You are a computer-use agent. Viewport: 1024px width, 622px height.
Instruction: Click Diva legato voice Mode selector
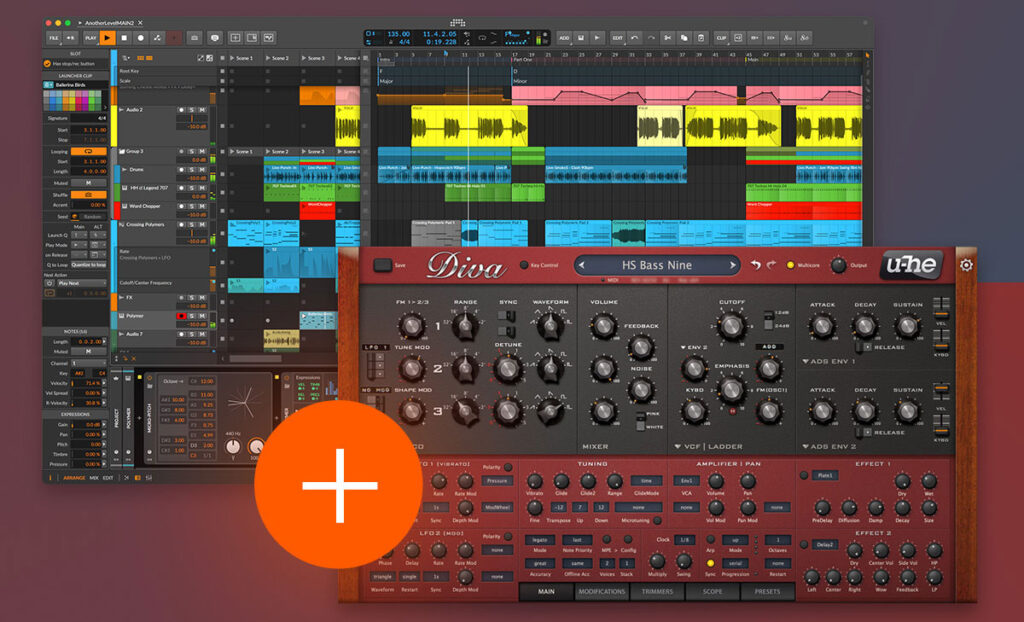click(540, 540)
